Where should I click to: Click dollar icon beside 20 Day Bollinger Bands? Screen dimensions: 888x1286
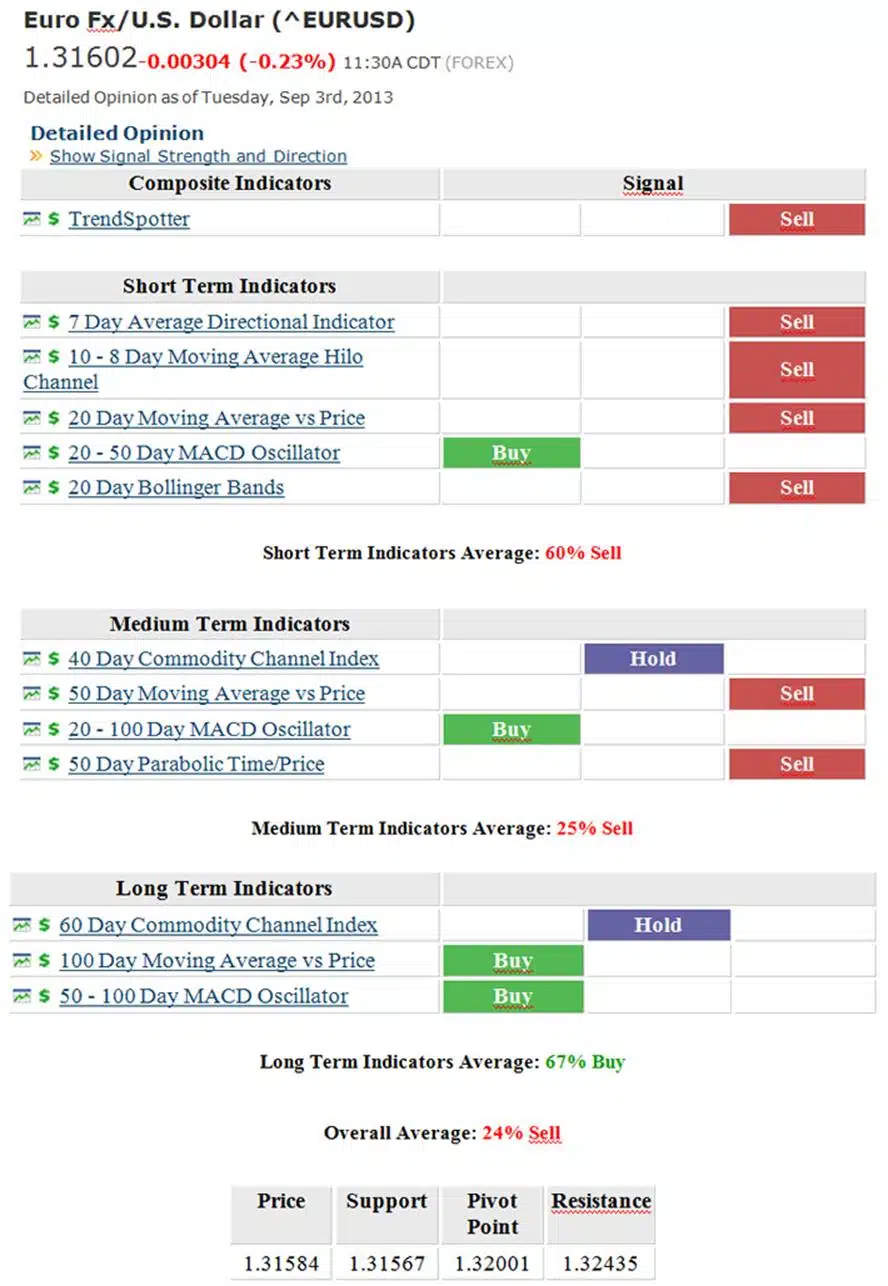coord(53,488)
